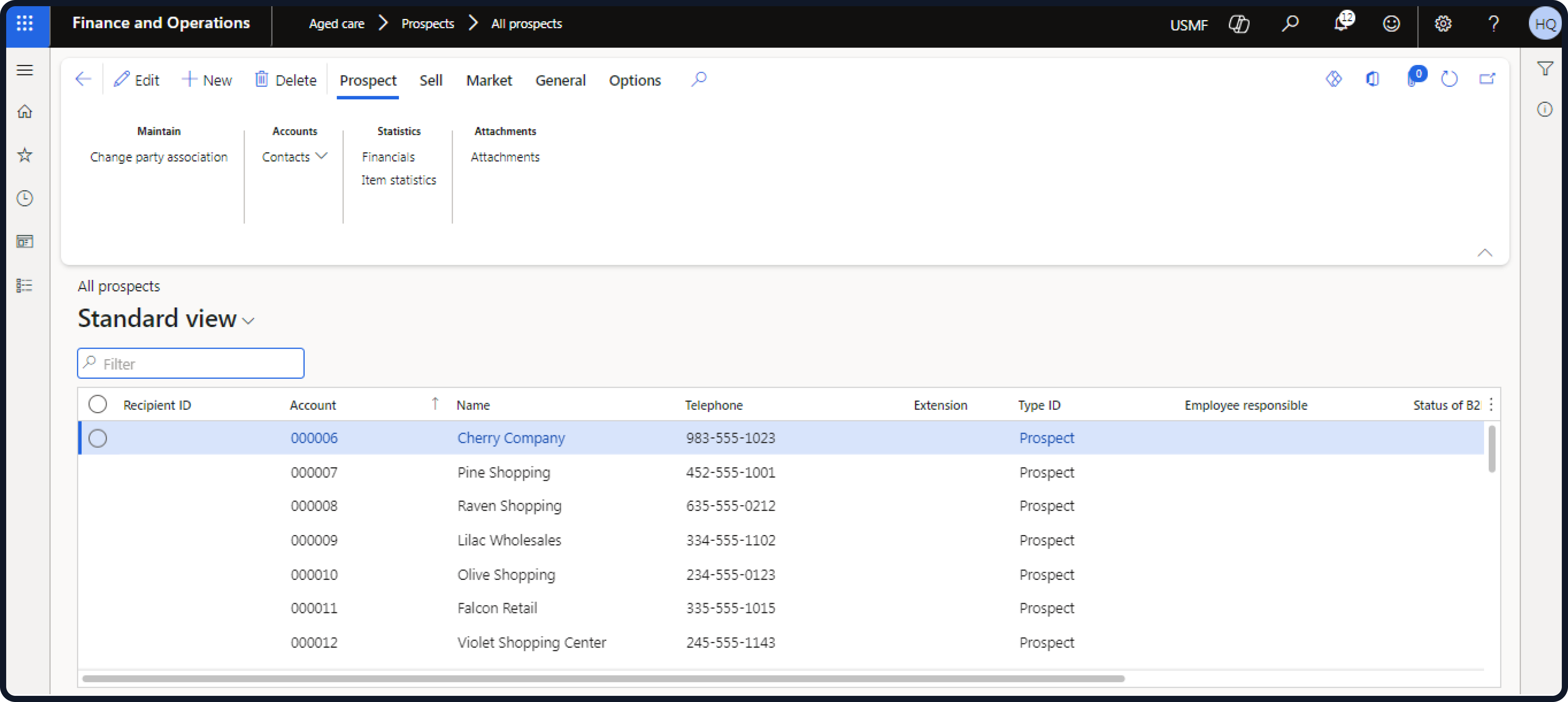This screenshot has width=1568, height=702.
Task: Switch to the General tab
Action: coord(560,80)
